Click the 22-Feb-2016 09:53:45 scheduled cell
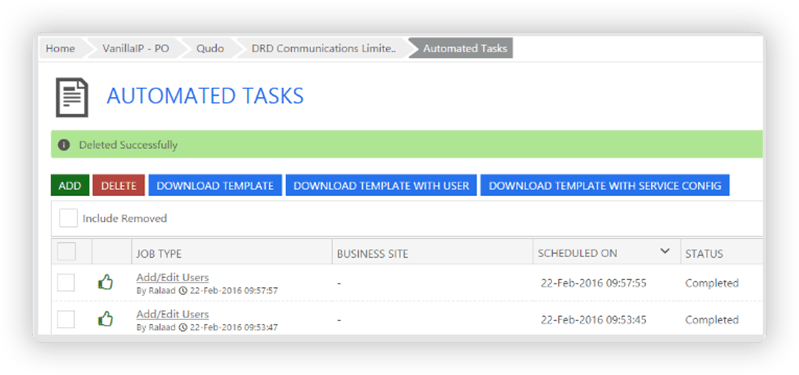Viewport: 799px width, 375px height. coord(594,319)
